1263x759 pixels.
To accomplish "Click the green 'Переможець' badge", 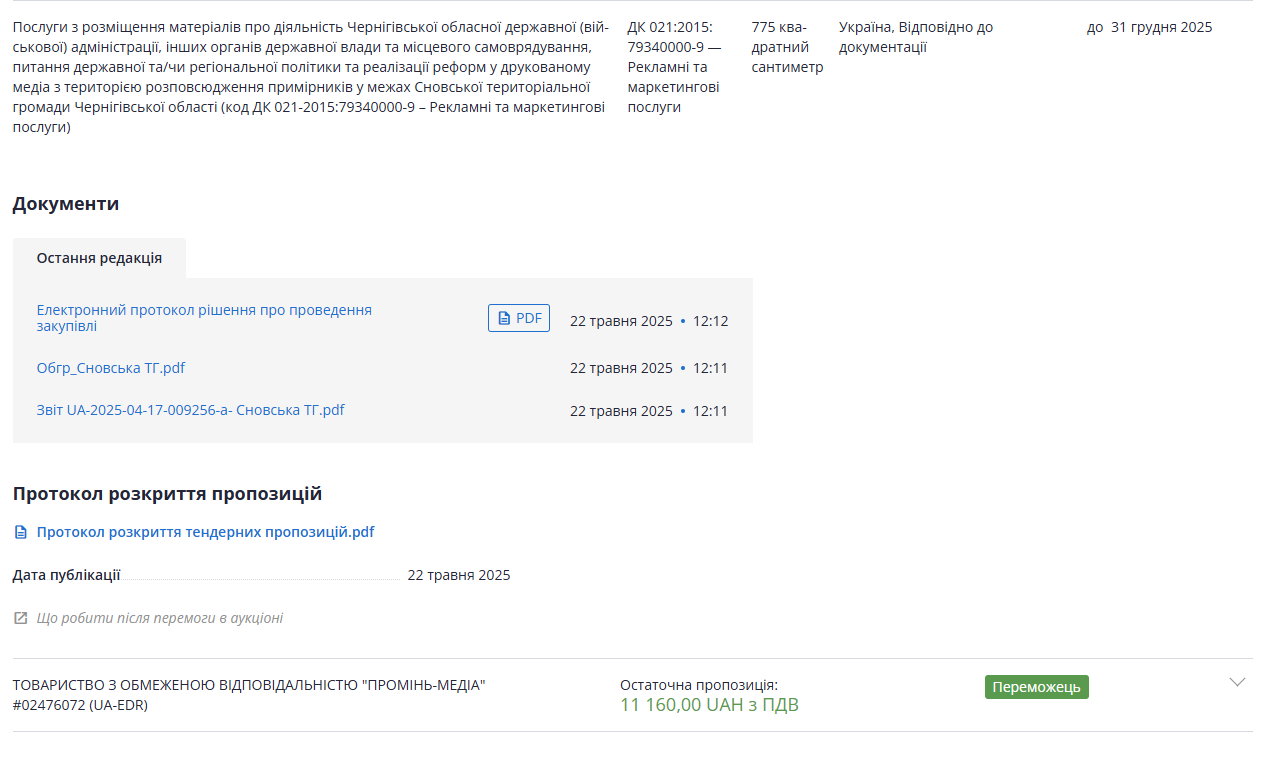I will [x=1036, y=687].
